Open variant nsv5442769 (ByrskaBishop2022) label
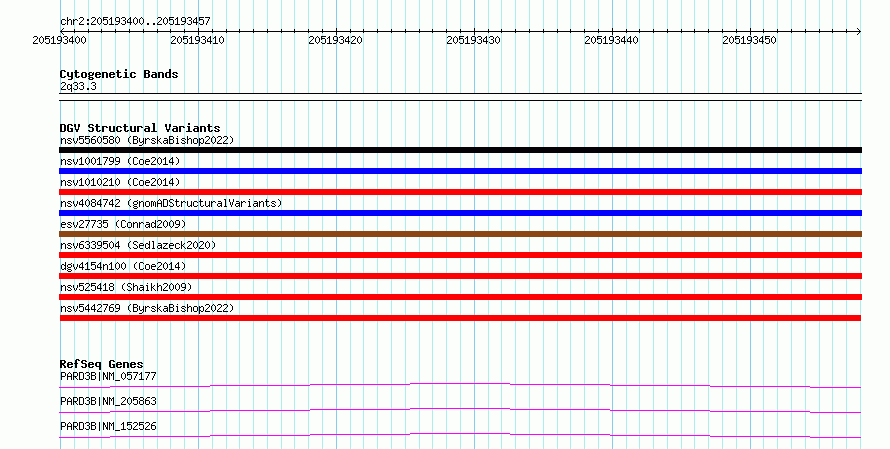Image resolution: width=890 pixels, height=449 pixels. pos(147,308)
